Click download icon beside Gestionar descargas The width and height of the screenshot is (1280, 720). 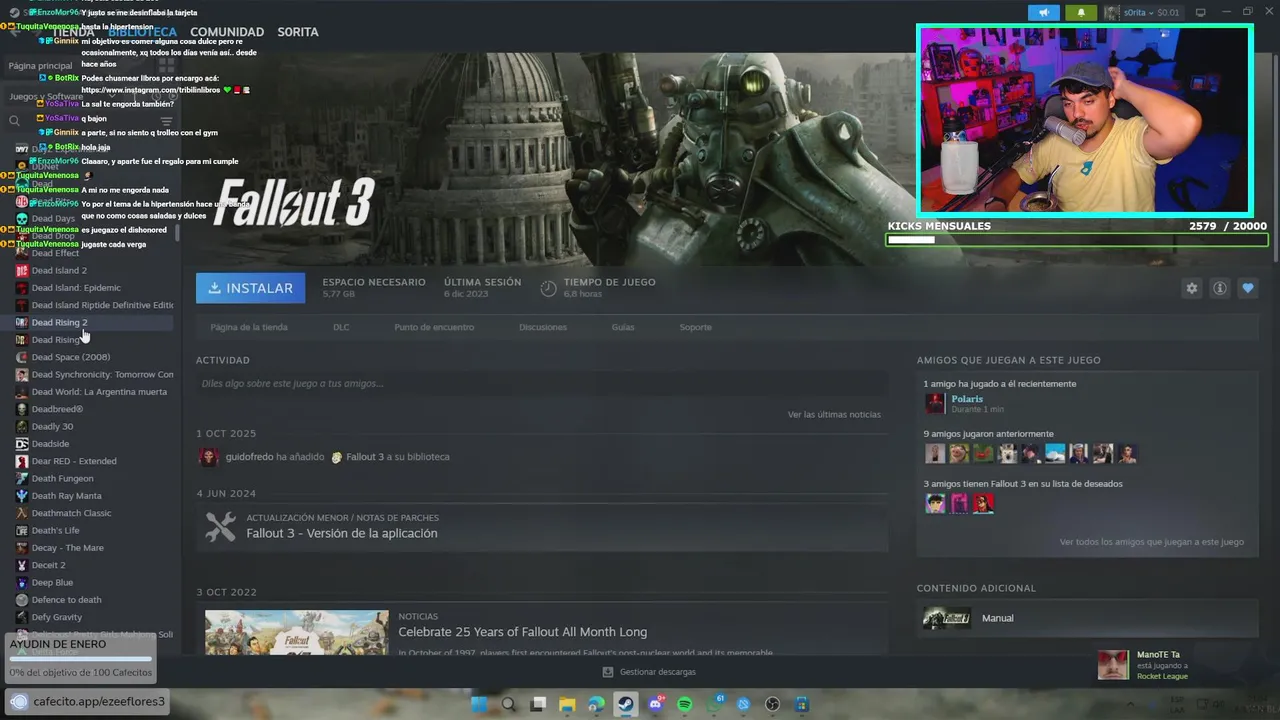[607, 672]
